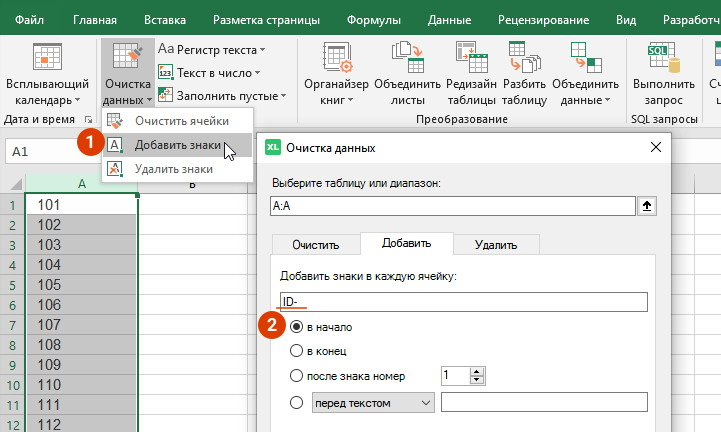Open the Формулы ribbon tab
This screenshot has width=721, height=432.
[374, 18]
